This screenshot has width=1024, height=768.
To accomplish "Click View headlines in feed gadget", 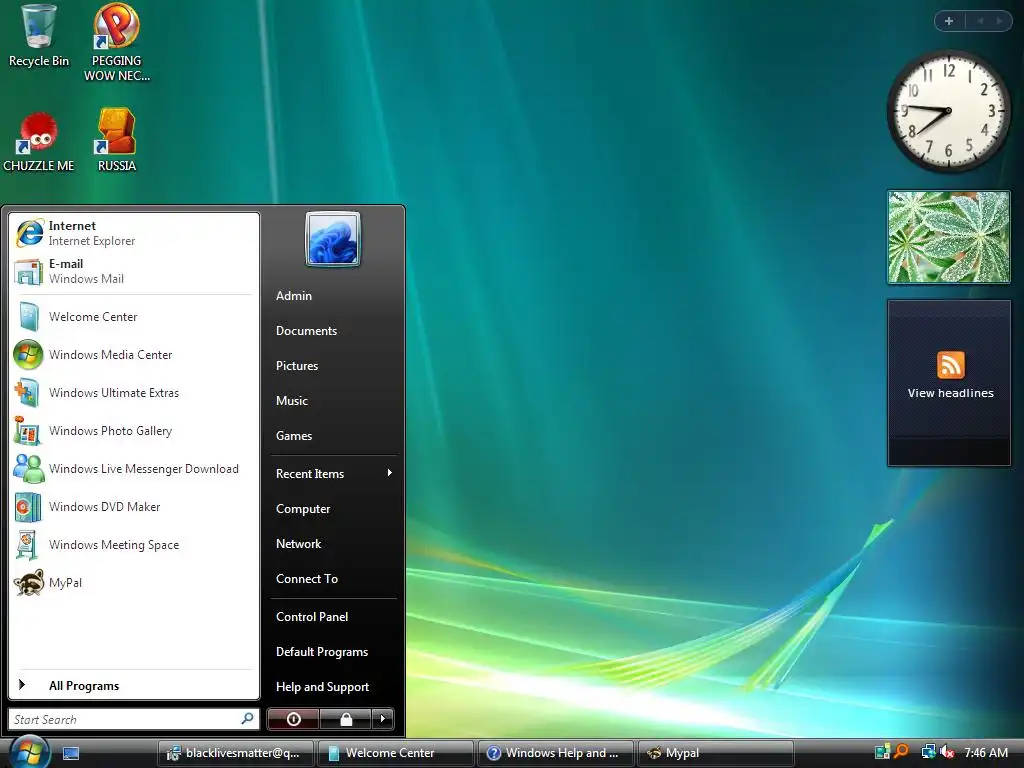I will click(950, 393).
